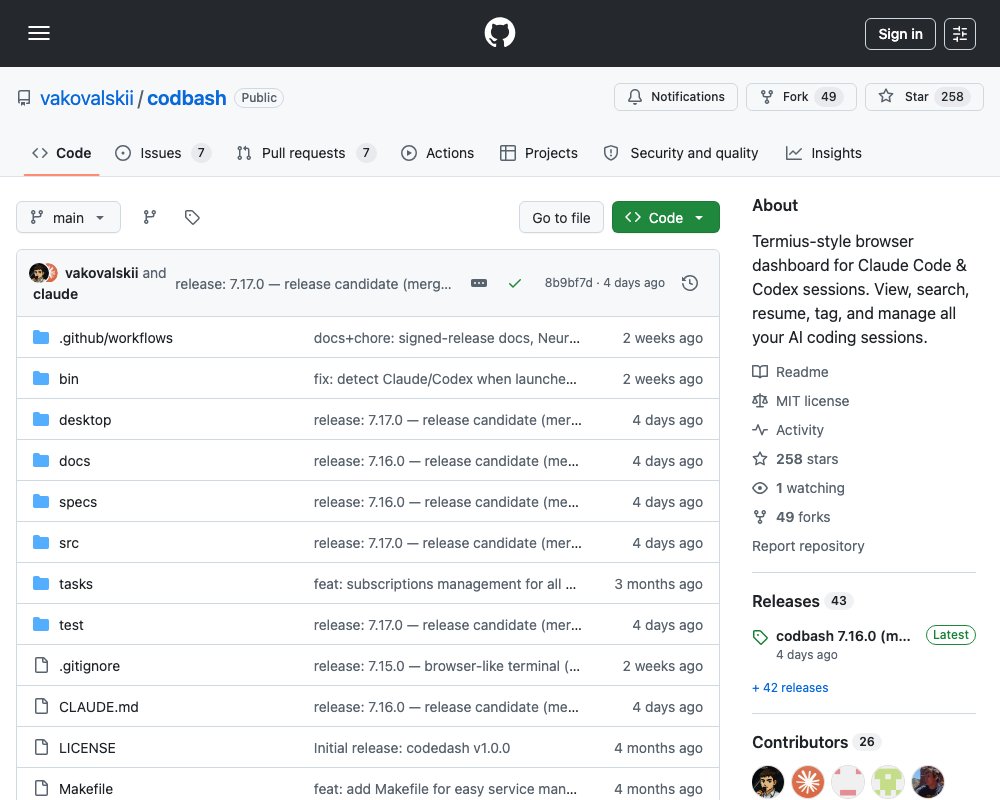This screenshot has width=1000, height=800.
Task: Open the Readme link in About
Action: coord(790,372)
